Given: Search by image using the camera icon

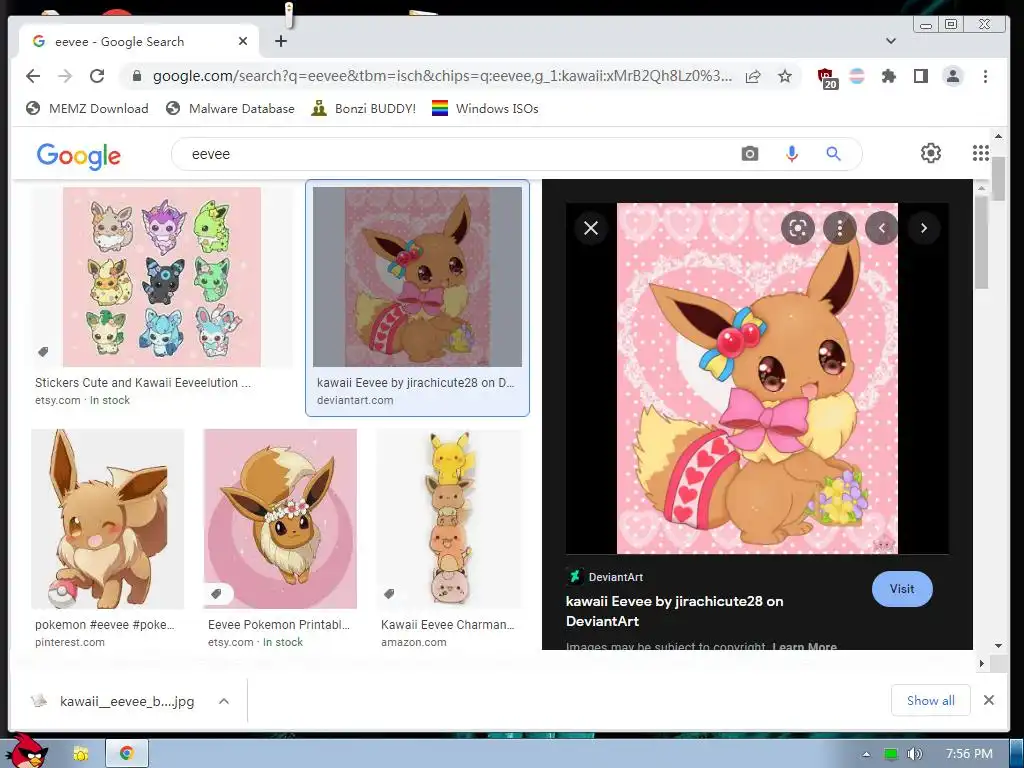Looking at the screenshot, I should [x=750, y=154].
